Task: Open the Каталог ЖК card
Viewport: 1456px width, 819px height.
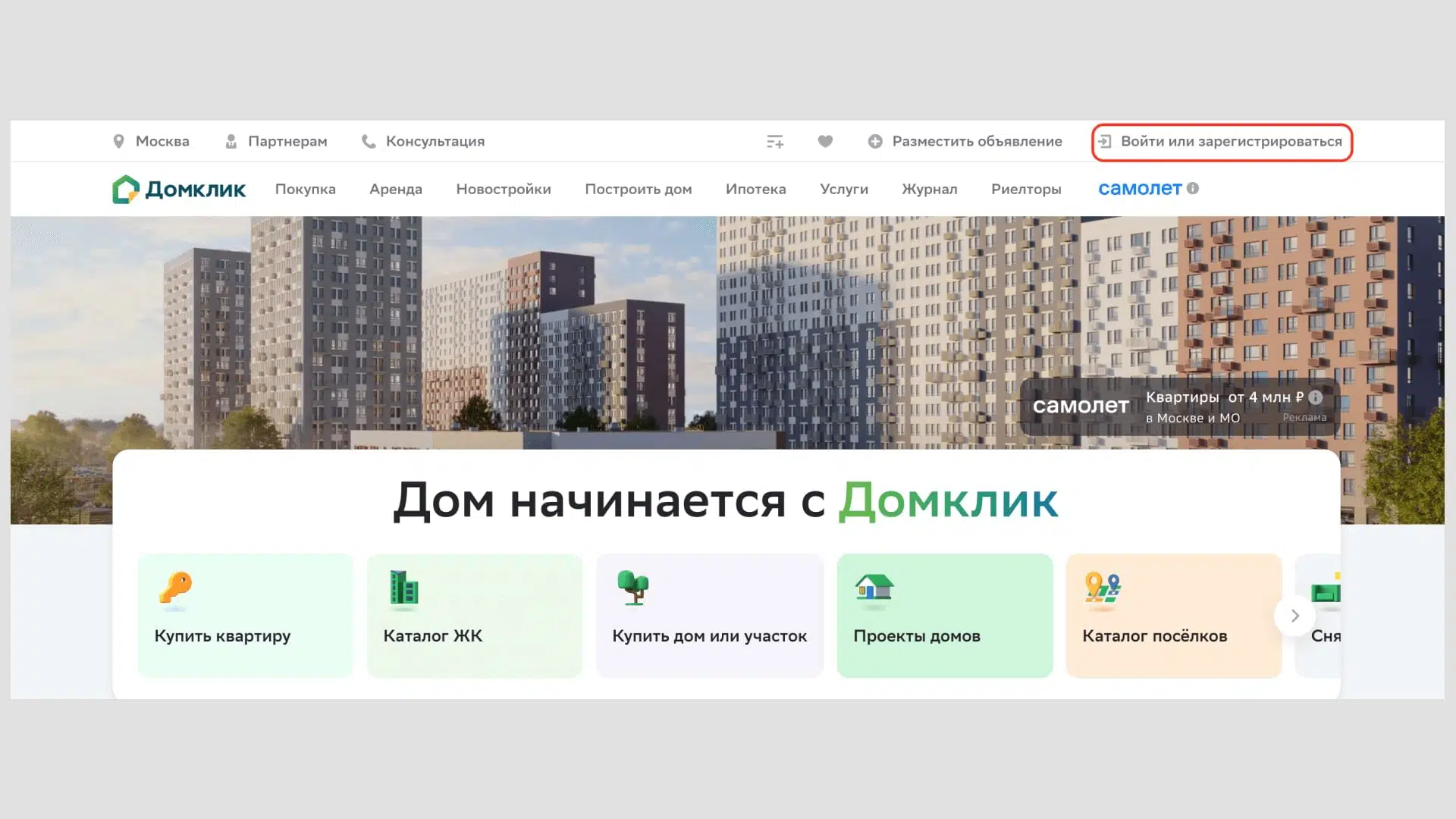Action: tap(475, 616)
